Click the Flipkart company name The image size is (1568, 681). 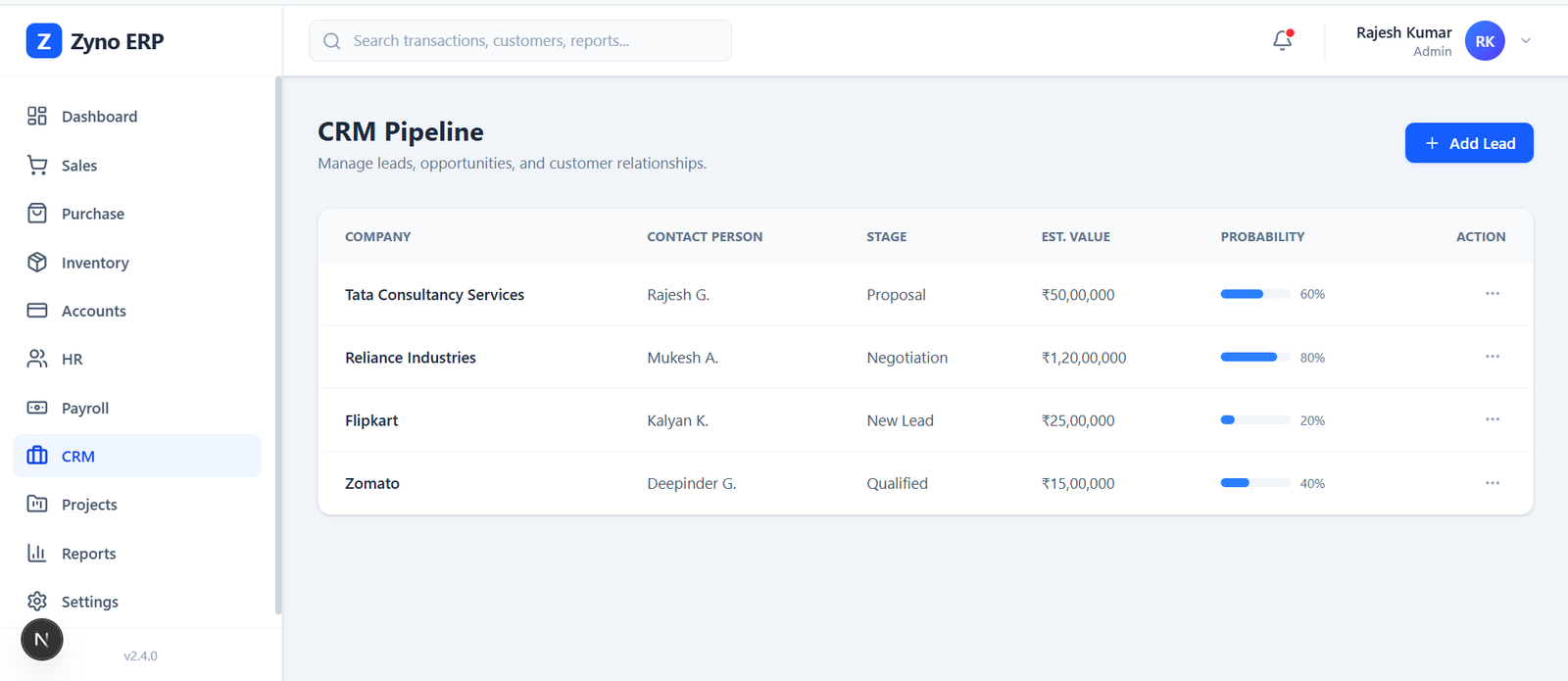point(371,420)
